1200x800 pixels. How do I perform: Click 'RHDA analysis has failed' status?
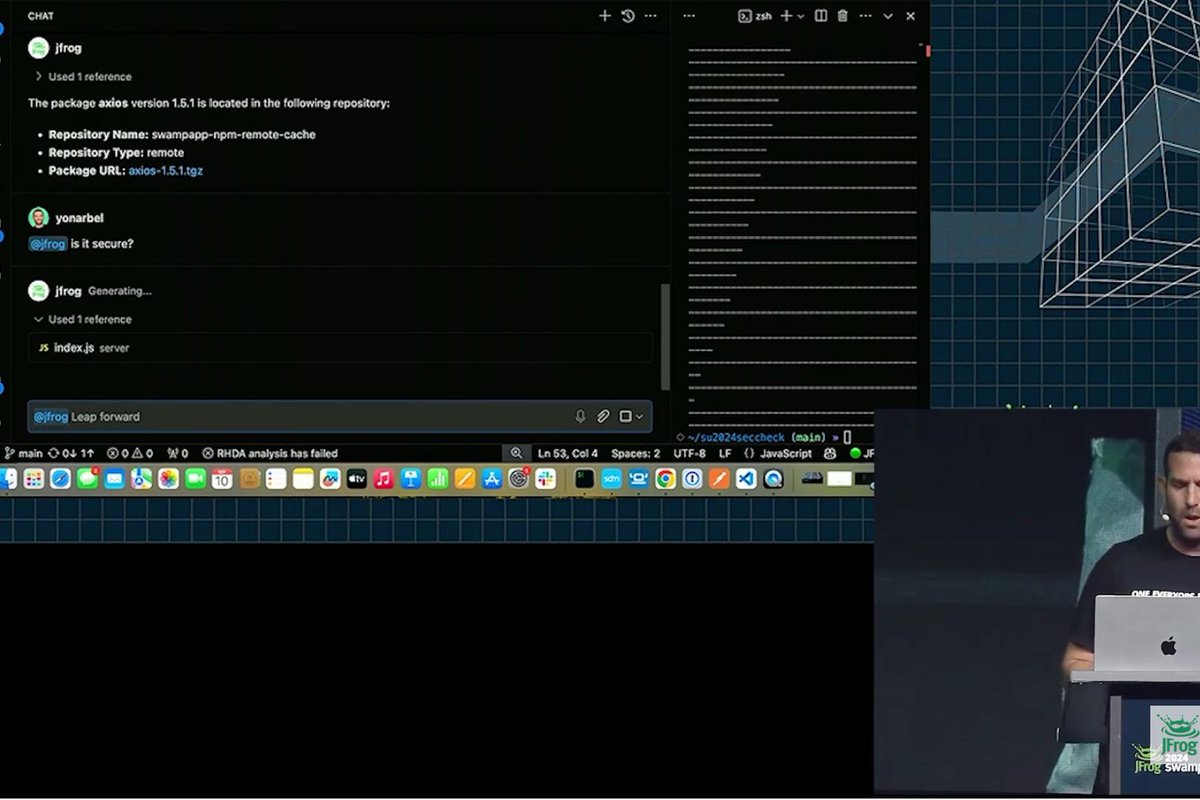pos(270,453)
